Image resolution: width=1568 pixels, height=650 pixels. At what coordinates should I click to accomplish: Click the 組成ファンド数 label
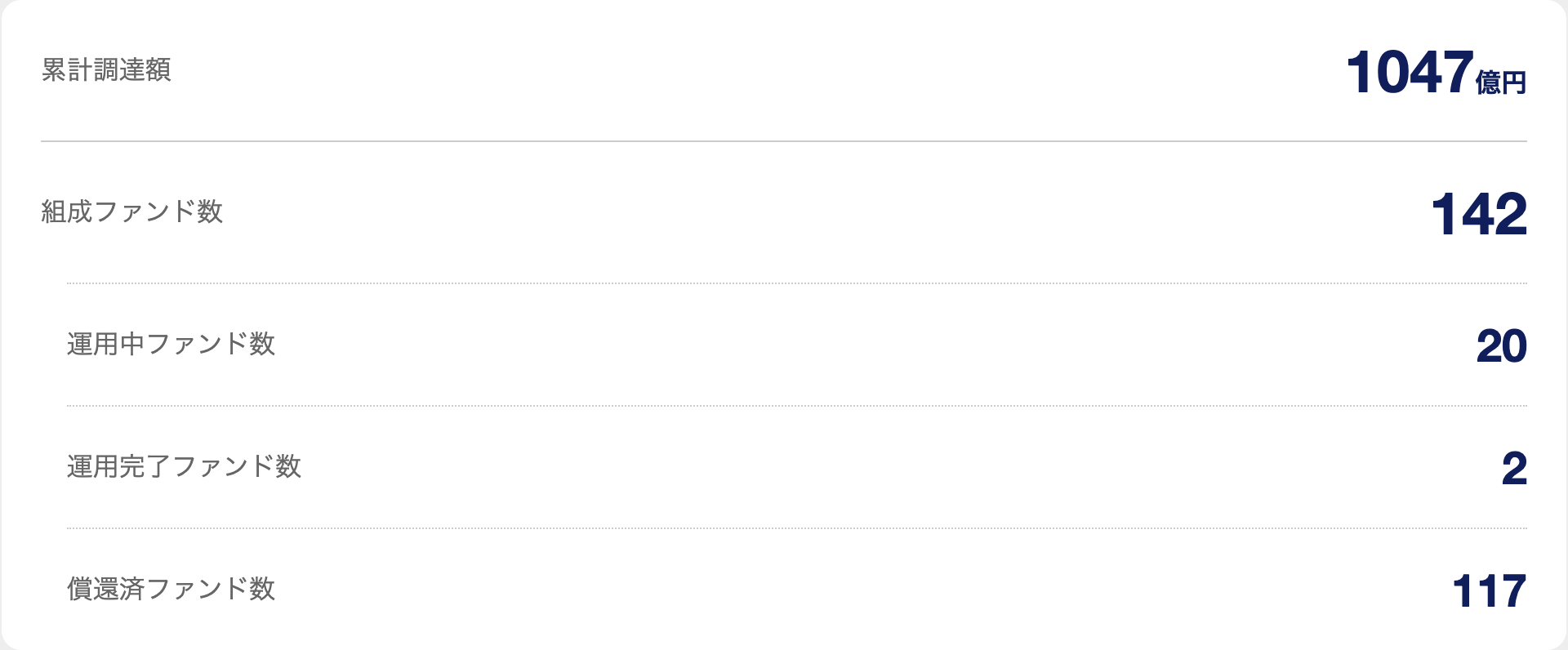pos(132,212)
